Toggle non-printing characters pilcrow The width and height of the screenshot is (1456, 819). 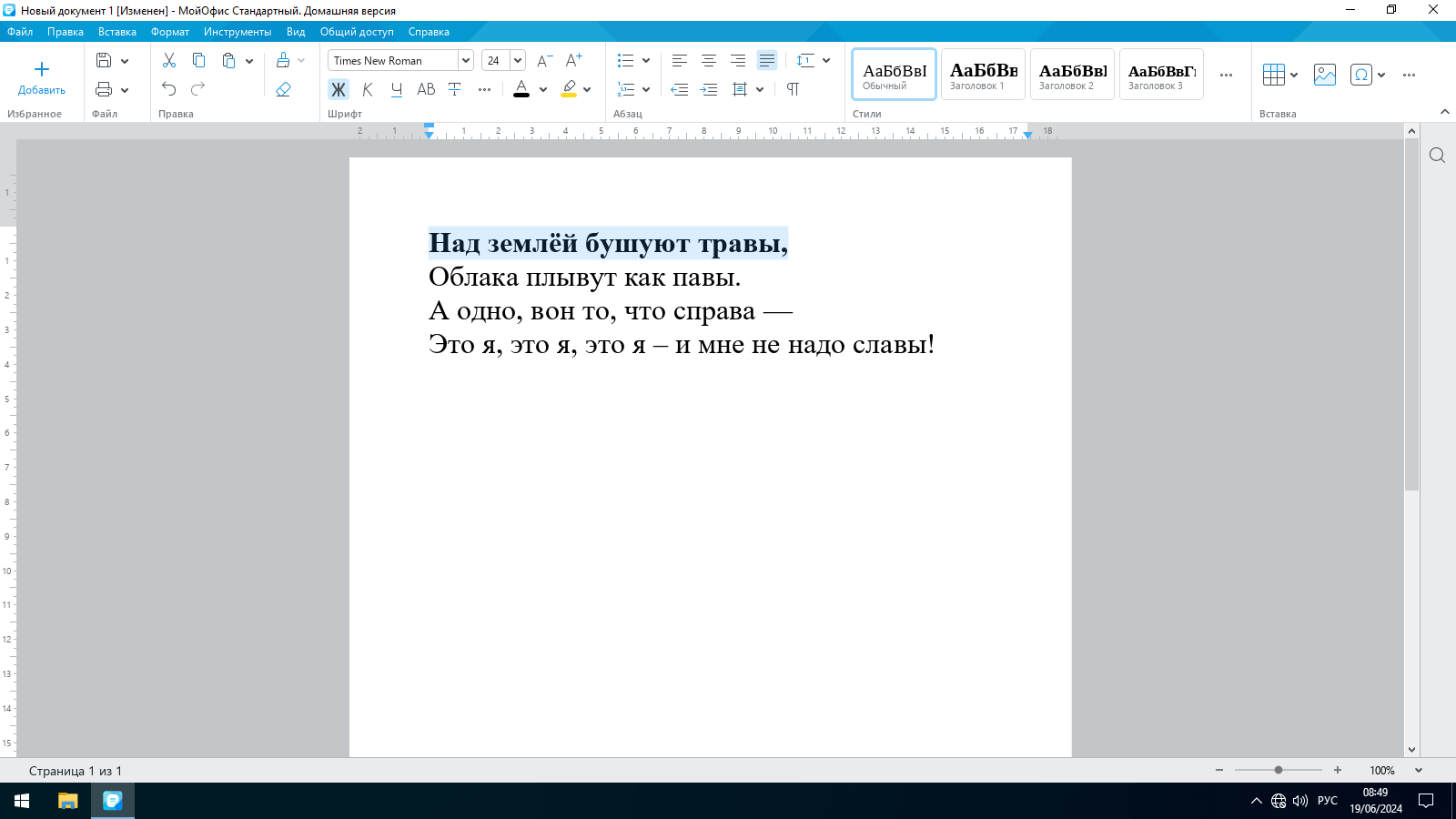(x=793, y=89)
